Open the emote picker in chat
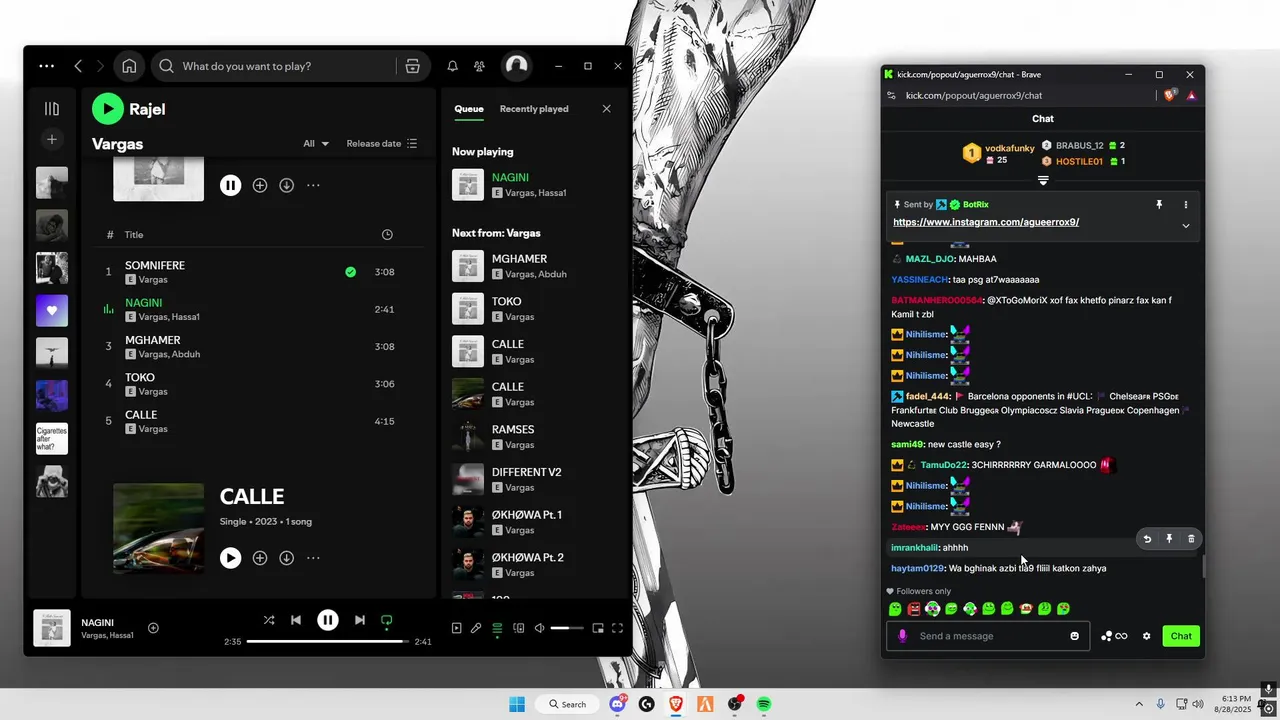The width and height of the screenshot is (1280, 720). tap(1075, 636)
